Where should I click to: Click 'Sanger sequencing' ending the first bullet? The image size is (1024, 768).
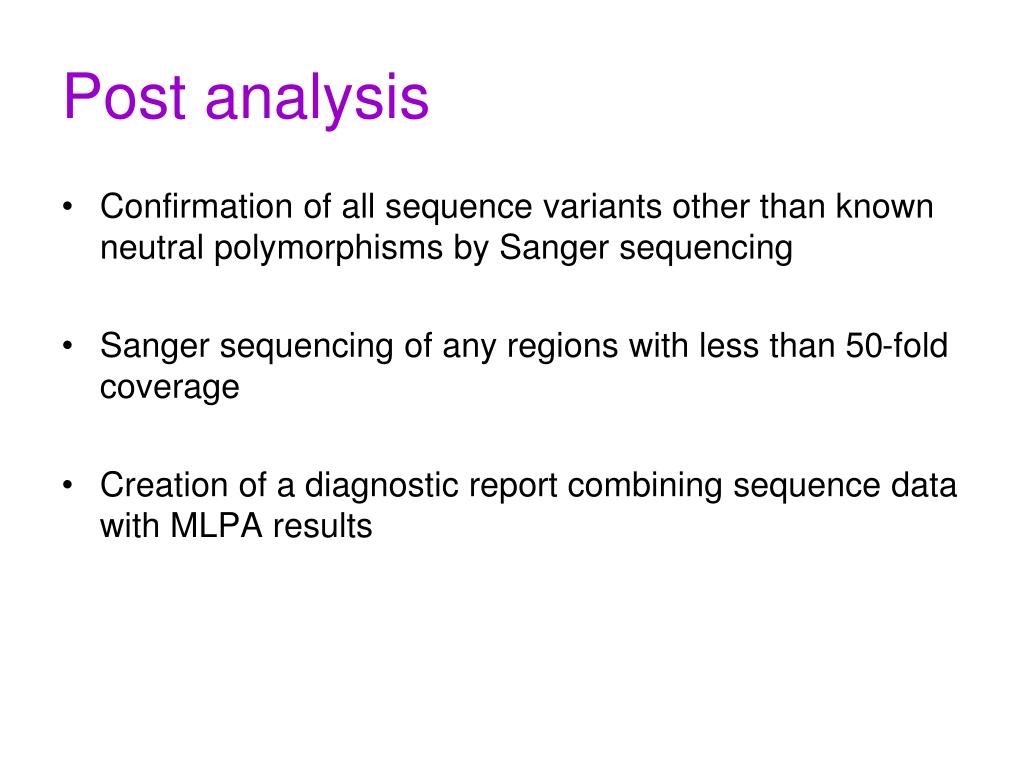[x=646, y=249]
